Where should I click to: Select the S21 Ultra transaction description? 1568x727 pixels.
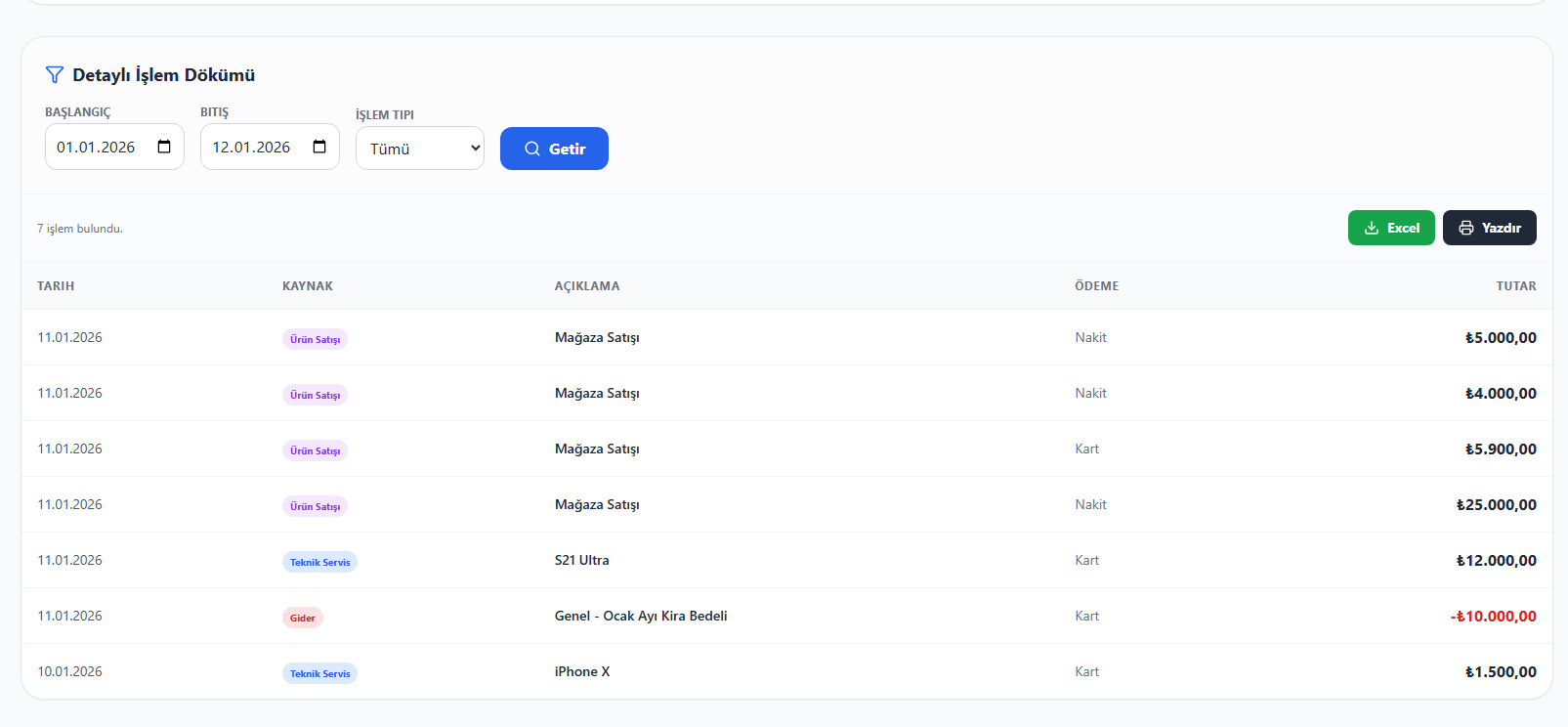tap(582, 560)
